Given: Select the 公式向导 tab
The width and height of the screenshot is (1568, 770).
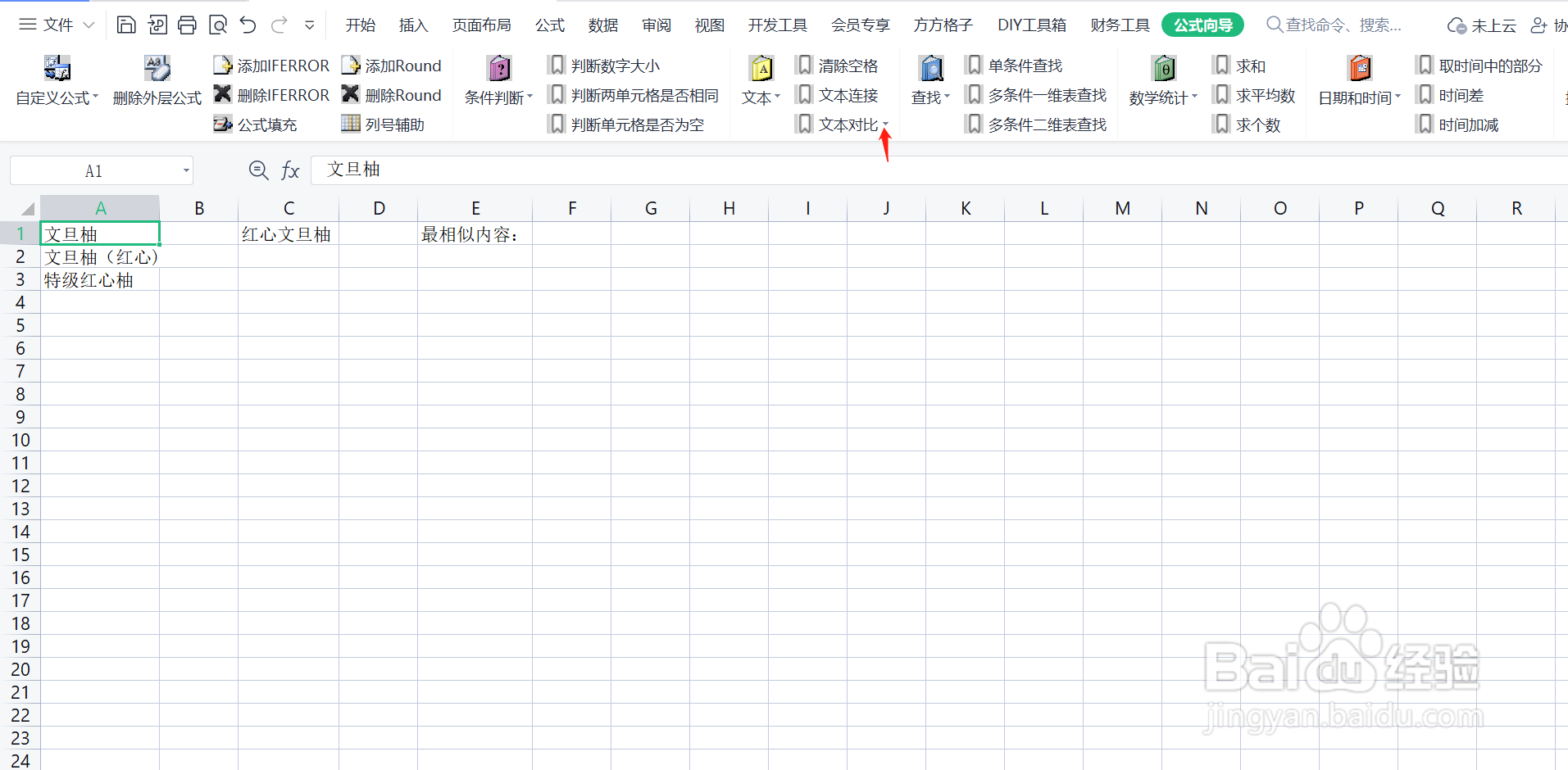Looking at the screenshot, I should click(1202, 25).
